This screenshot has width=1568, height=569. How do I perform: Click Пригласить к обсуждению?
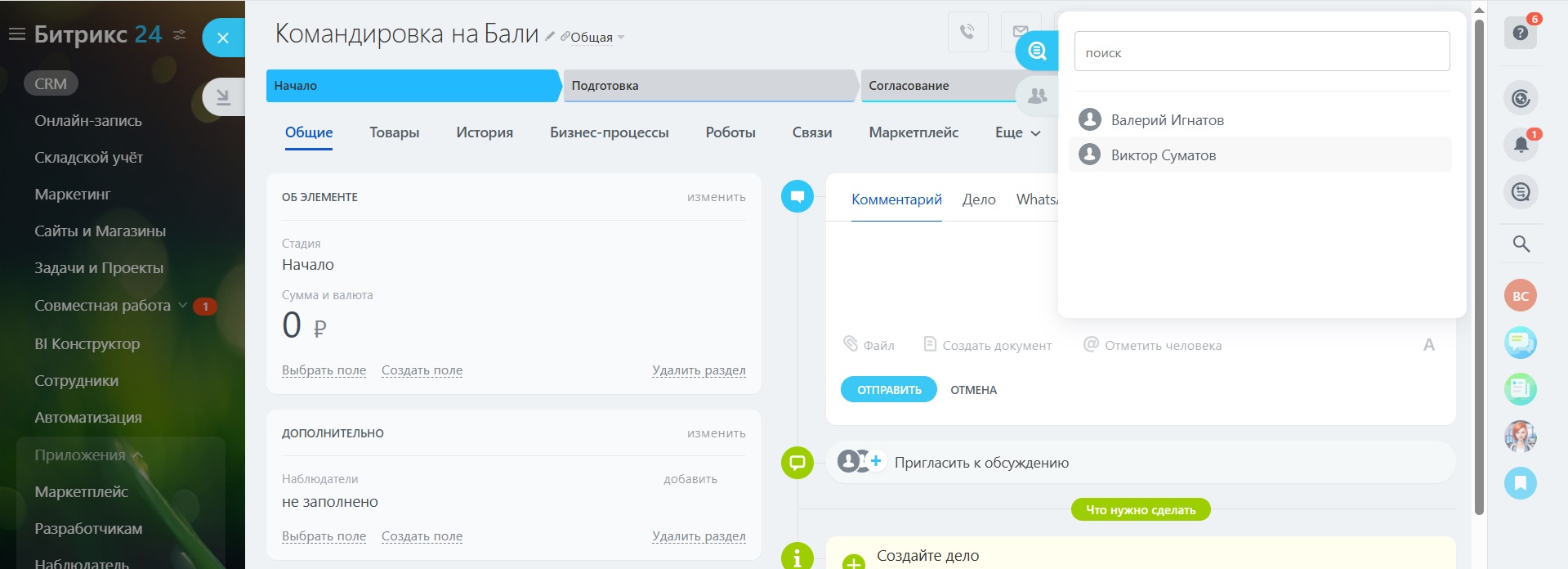tap(981, 463)
